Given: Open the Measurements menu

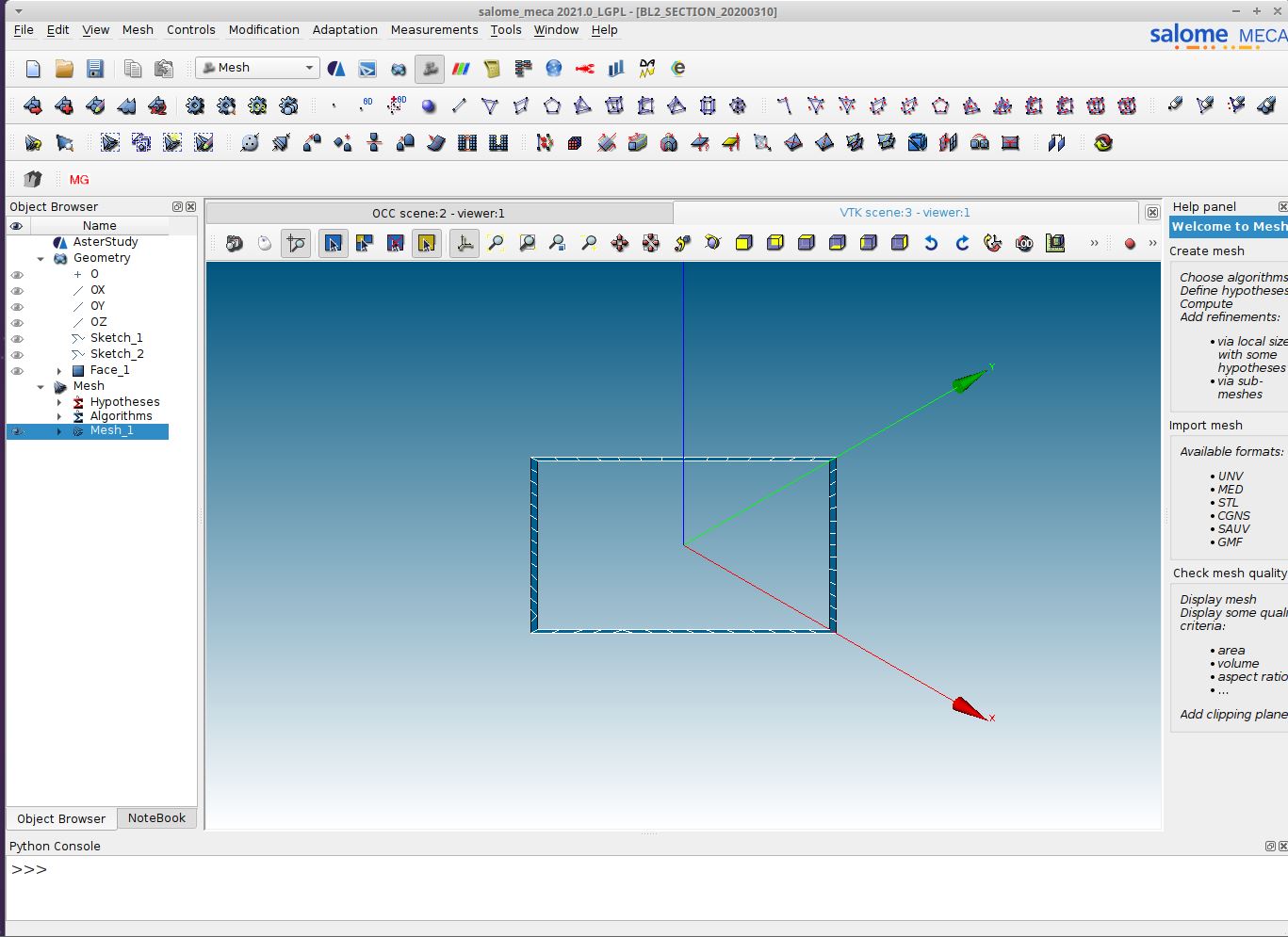Looking at the screenshot, I should click(x=434, y=30).
